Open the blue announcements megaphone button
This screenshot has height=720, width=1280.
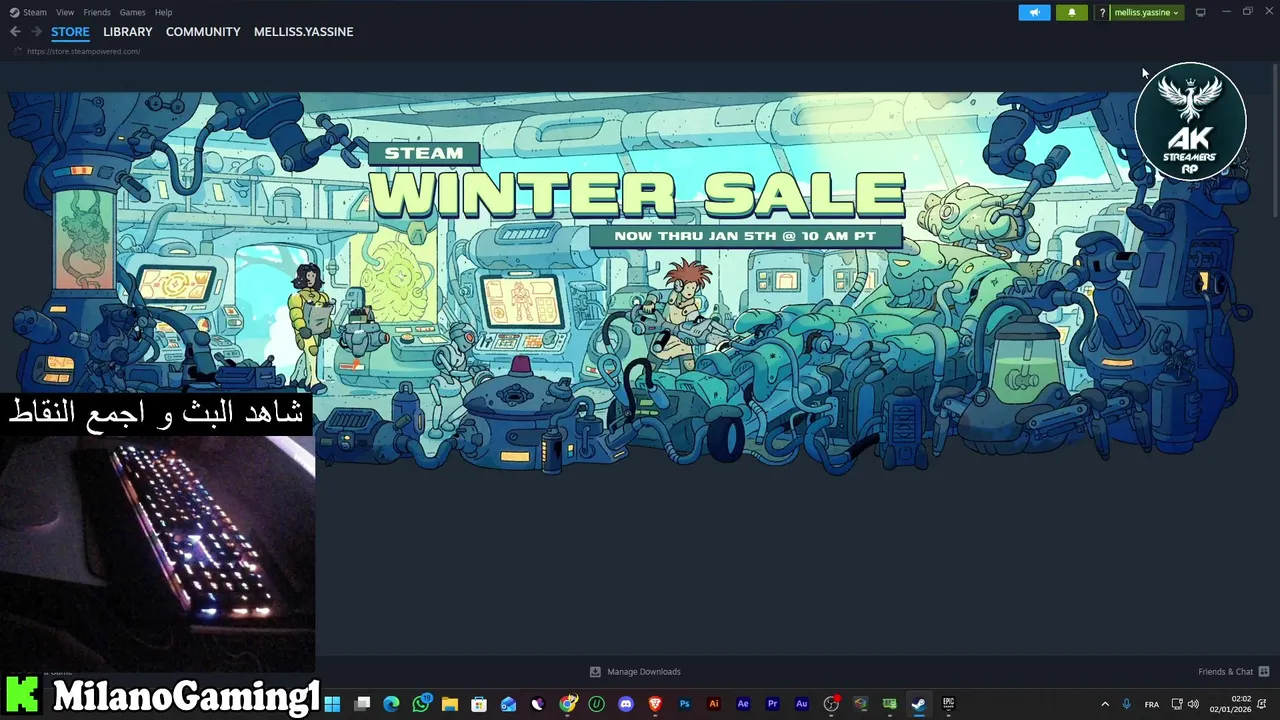(x=1034, y=12)
